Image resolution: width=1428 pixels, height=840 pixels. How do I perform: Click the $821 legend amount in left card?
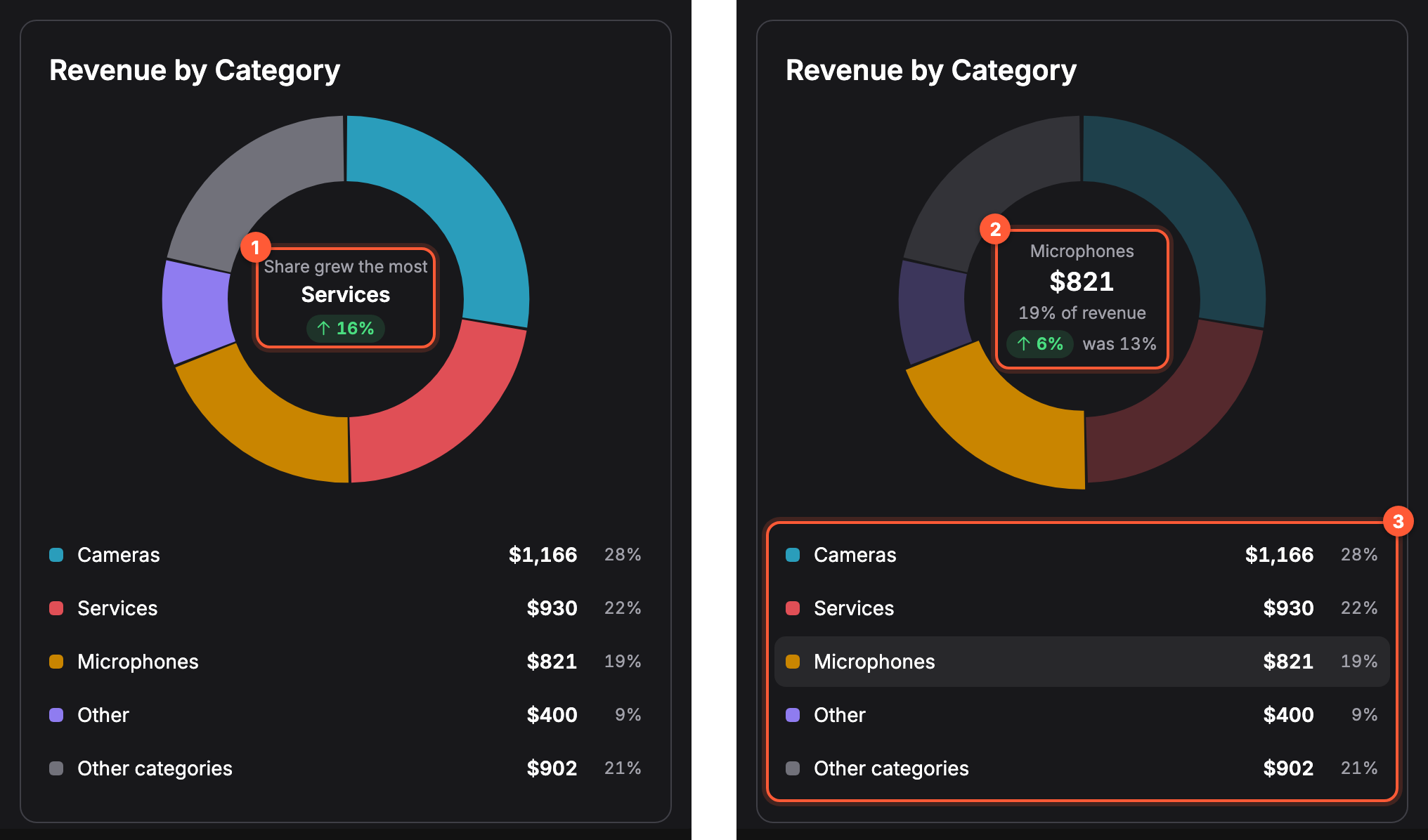point(552,662)
